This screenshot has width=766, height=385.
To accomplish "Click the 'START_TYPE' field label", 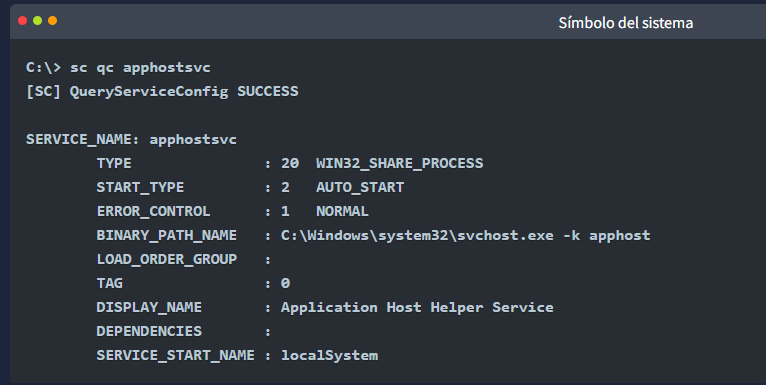I will click(140, 188).
